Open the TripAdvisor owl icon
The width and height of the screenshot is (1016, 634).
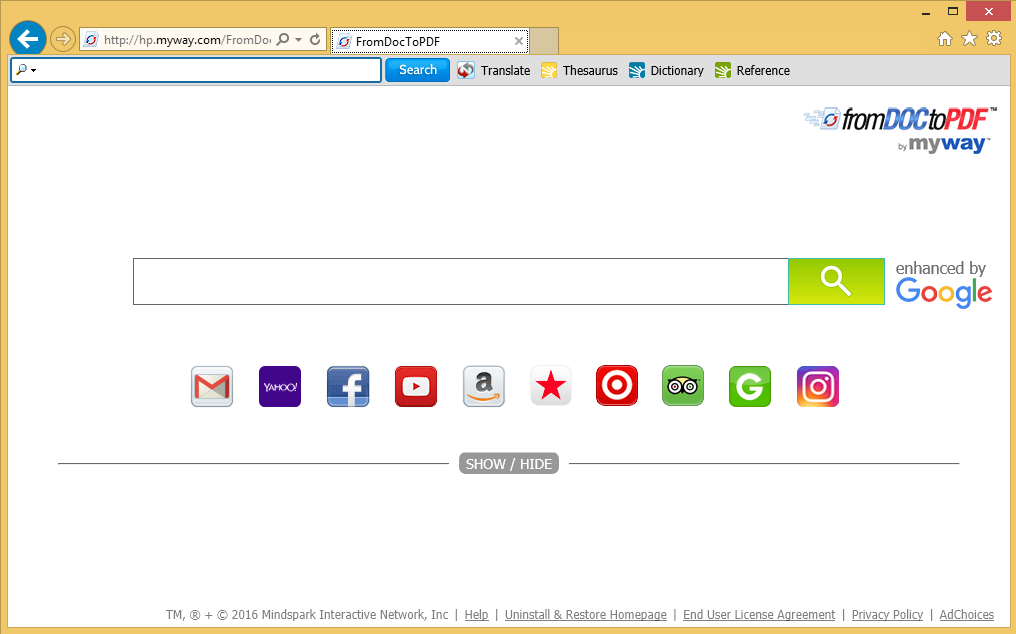click(683, 386)
